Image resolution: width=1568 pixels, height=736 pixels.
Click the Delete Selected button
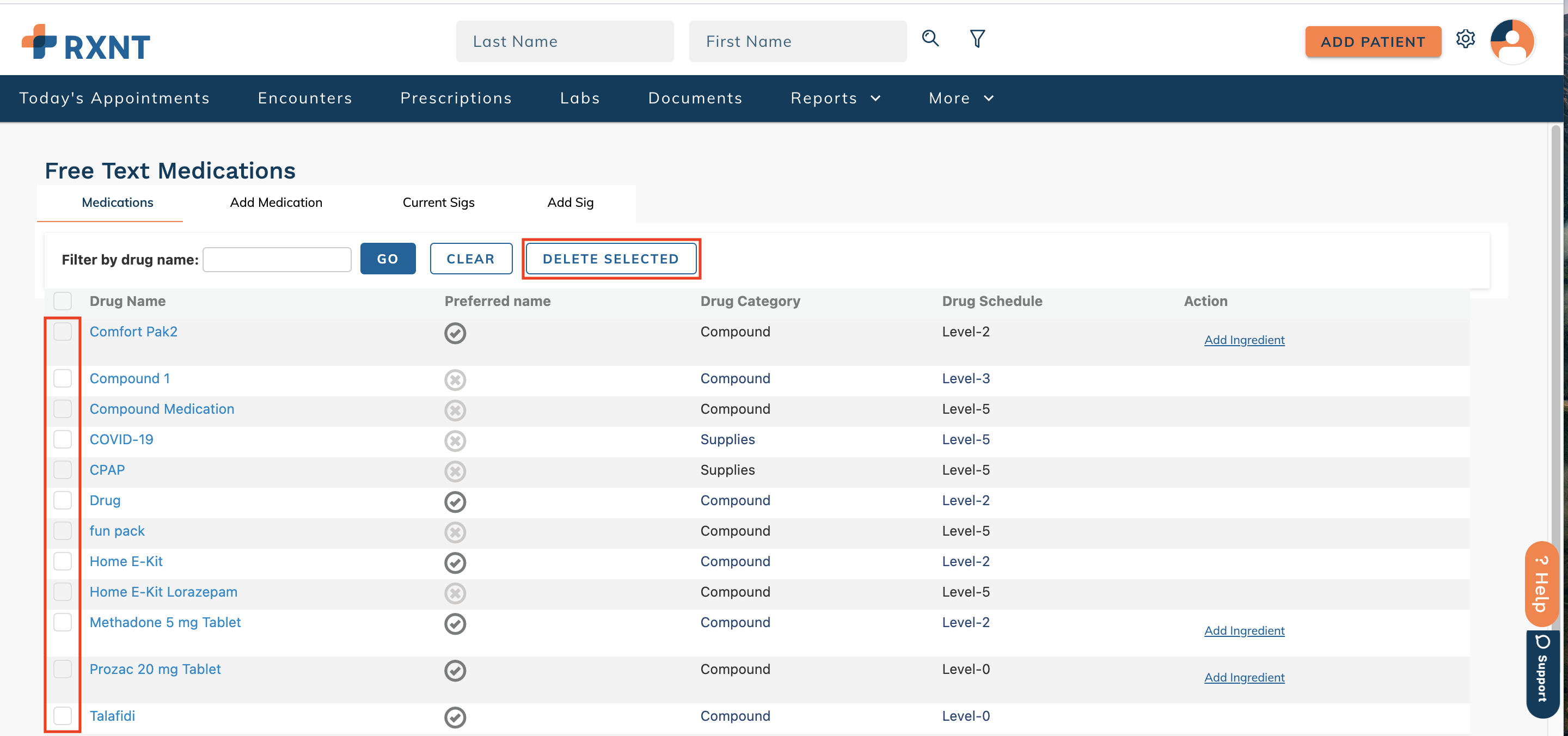[610, 259]
